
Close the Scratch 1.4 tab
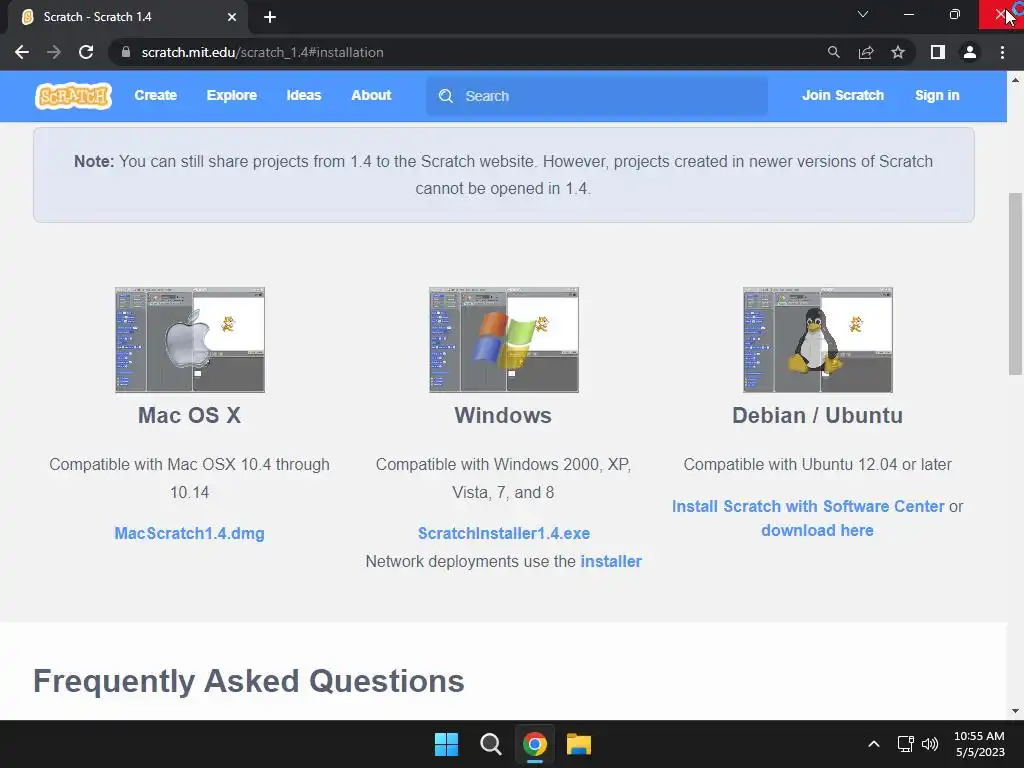tap(232, 17)
